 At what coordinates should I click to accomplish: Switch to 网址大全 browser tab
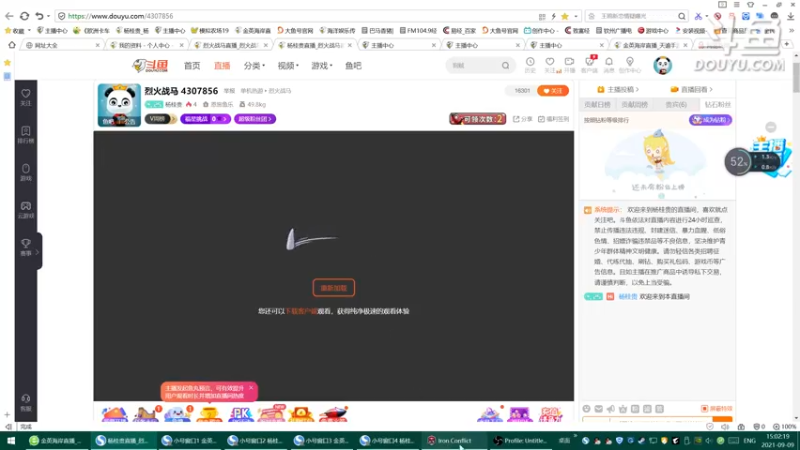tap(61, 45)
